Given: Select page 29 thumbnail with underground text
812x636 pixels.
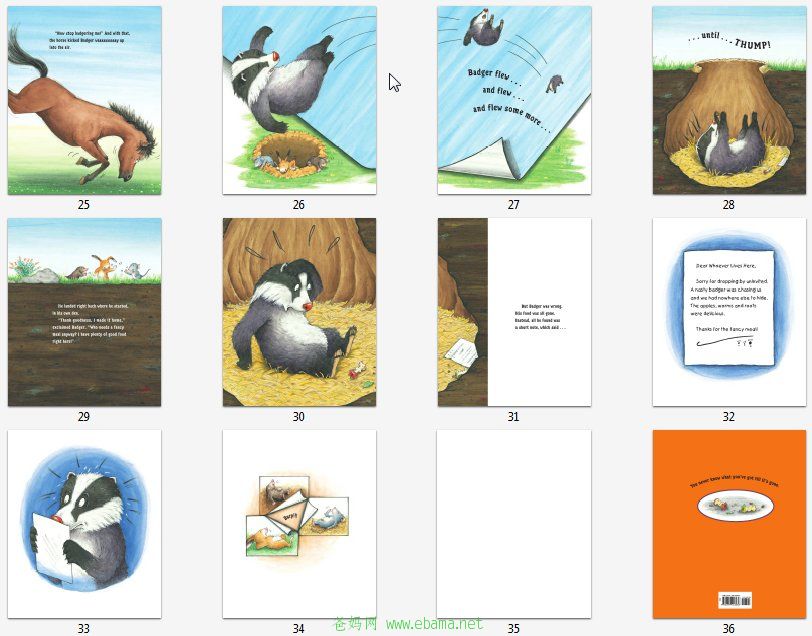Looking at the screenshot, I should (84, 312).
